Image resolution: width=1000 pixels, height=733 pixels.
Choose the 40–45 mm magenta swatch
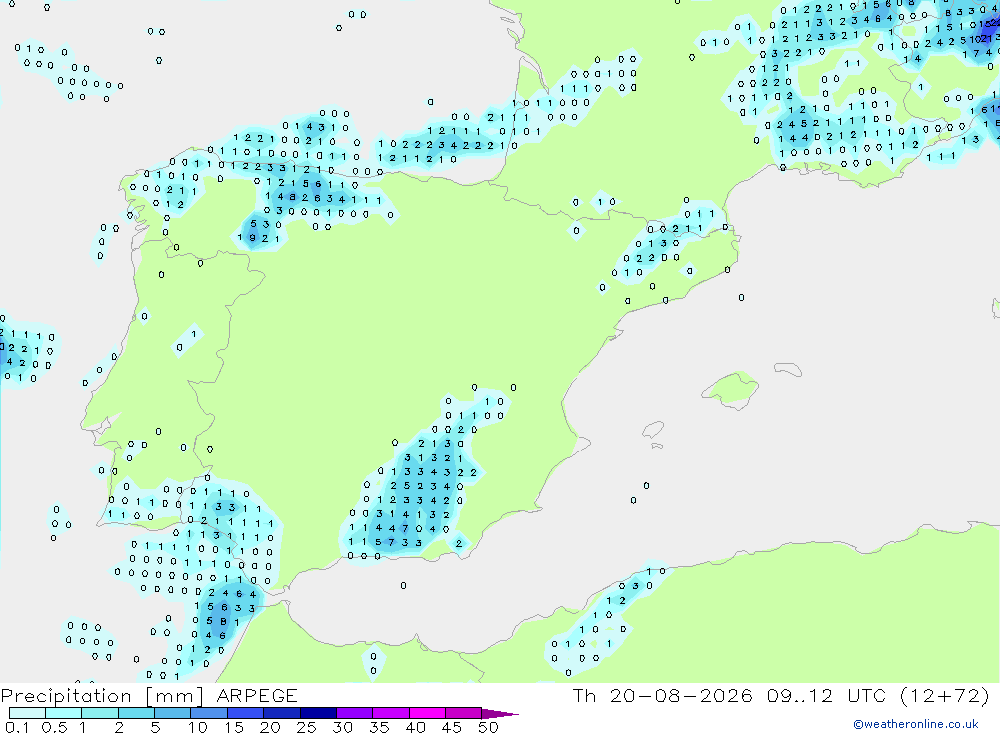coord(427,713)
